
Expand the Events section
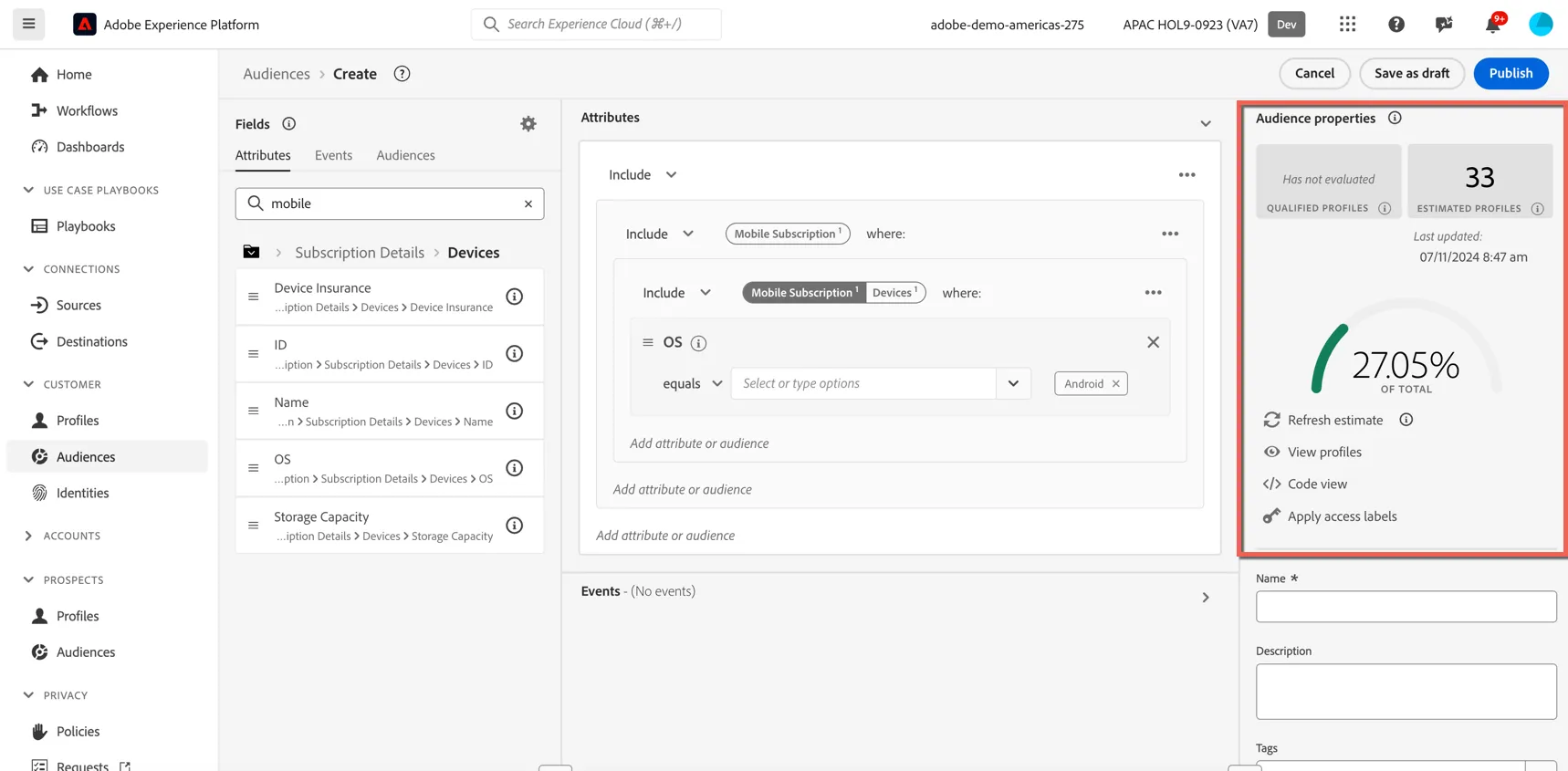1206,598
